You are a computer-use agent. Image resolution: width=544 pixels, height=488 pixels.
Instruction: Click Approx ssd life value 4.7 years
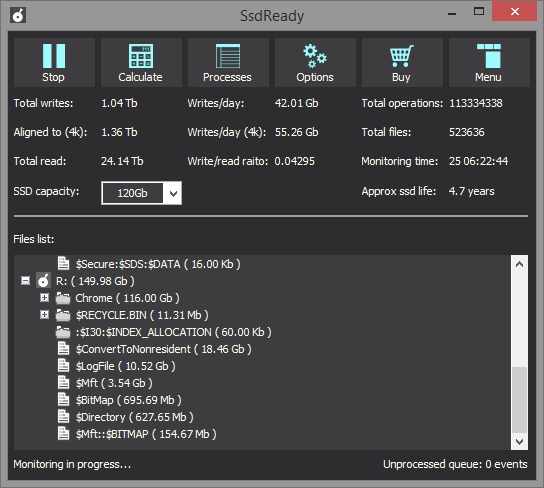point(472,191)
